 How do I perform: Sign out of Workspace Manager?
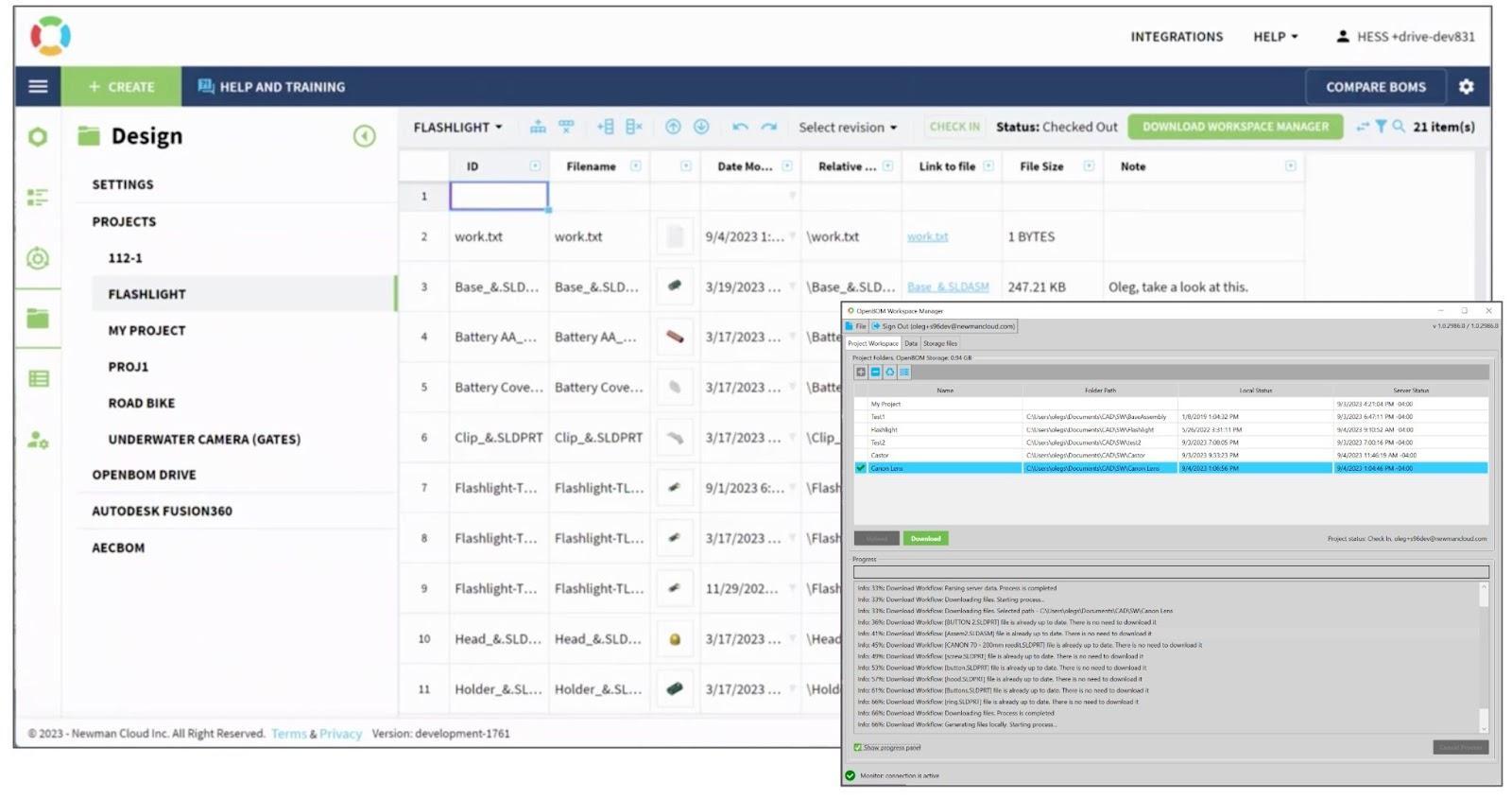click(943, 326)
